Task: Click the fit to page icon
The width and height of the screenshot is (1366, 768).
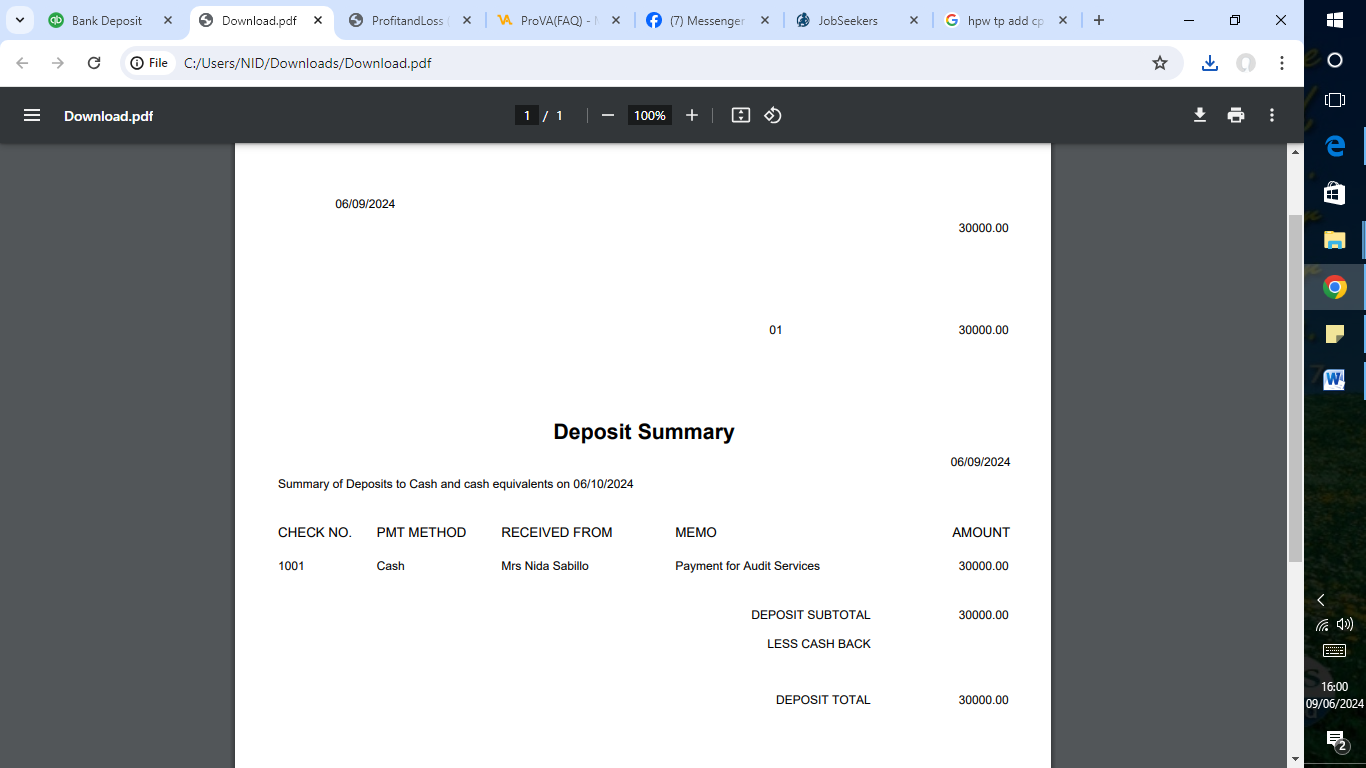Action: tap(741, 115)
